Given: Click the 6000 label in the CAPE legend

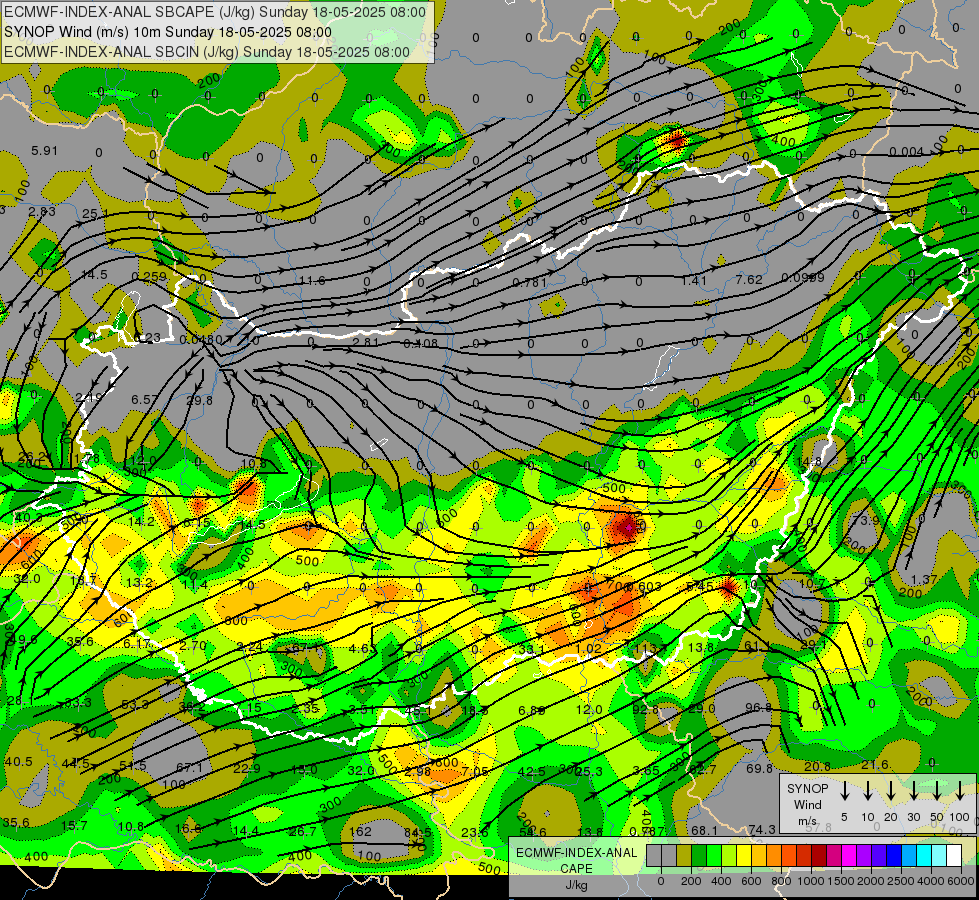Looking at the screenshot, I should click(961, 881).
